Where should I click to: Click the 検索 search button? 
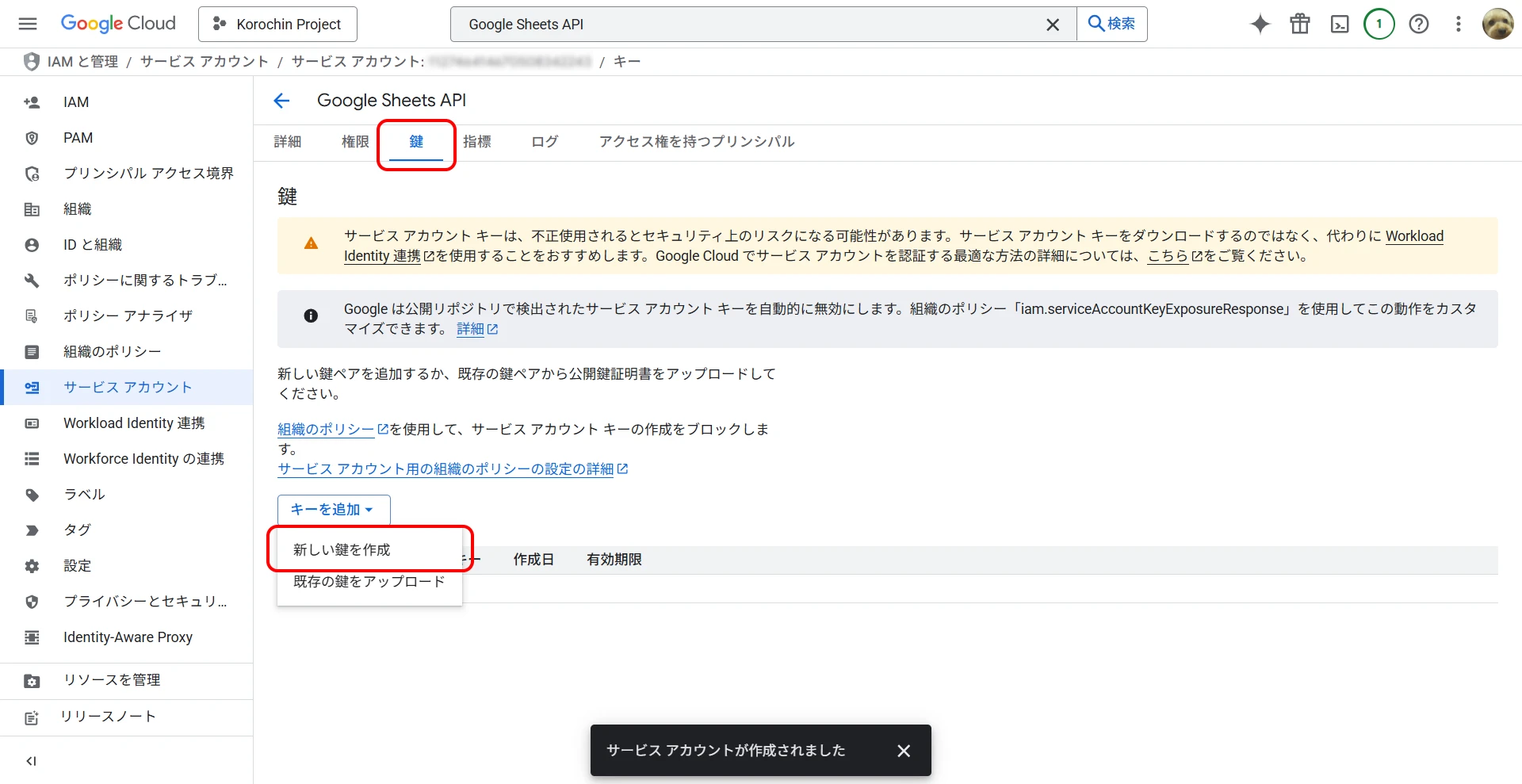pos(1111,24)
